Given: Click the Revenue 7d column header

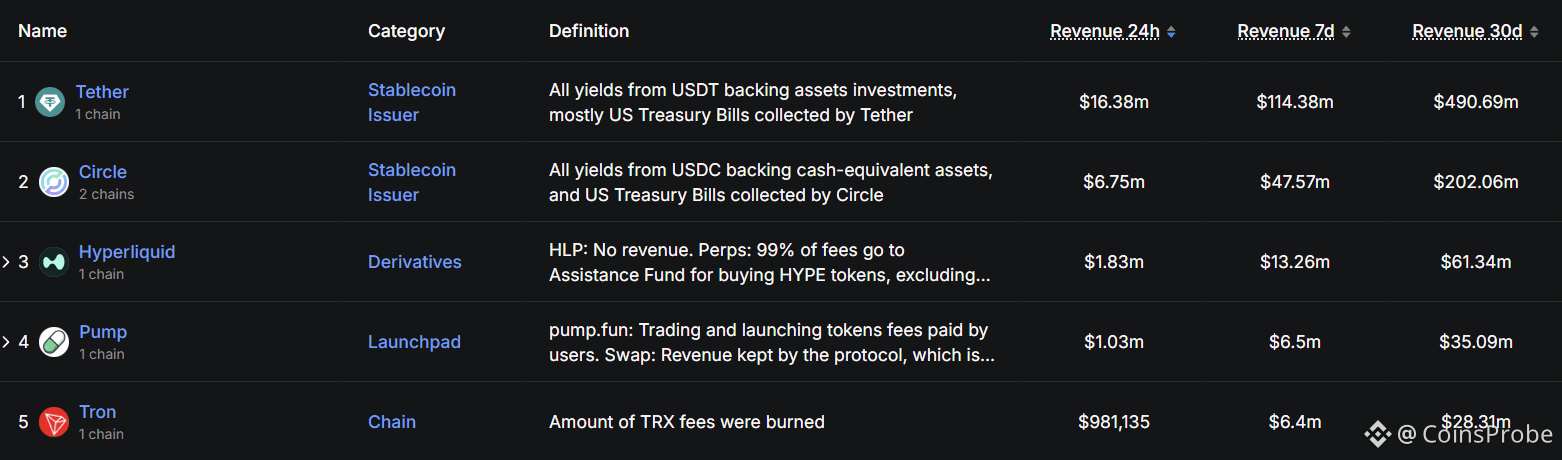Looking at the screenshot, I should (x=1286, y=32).
